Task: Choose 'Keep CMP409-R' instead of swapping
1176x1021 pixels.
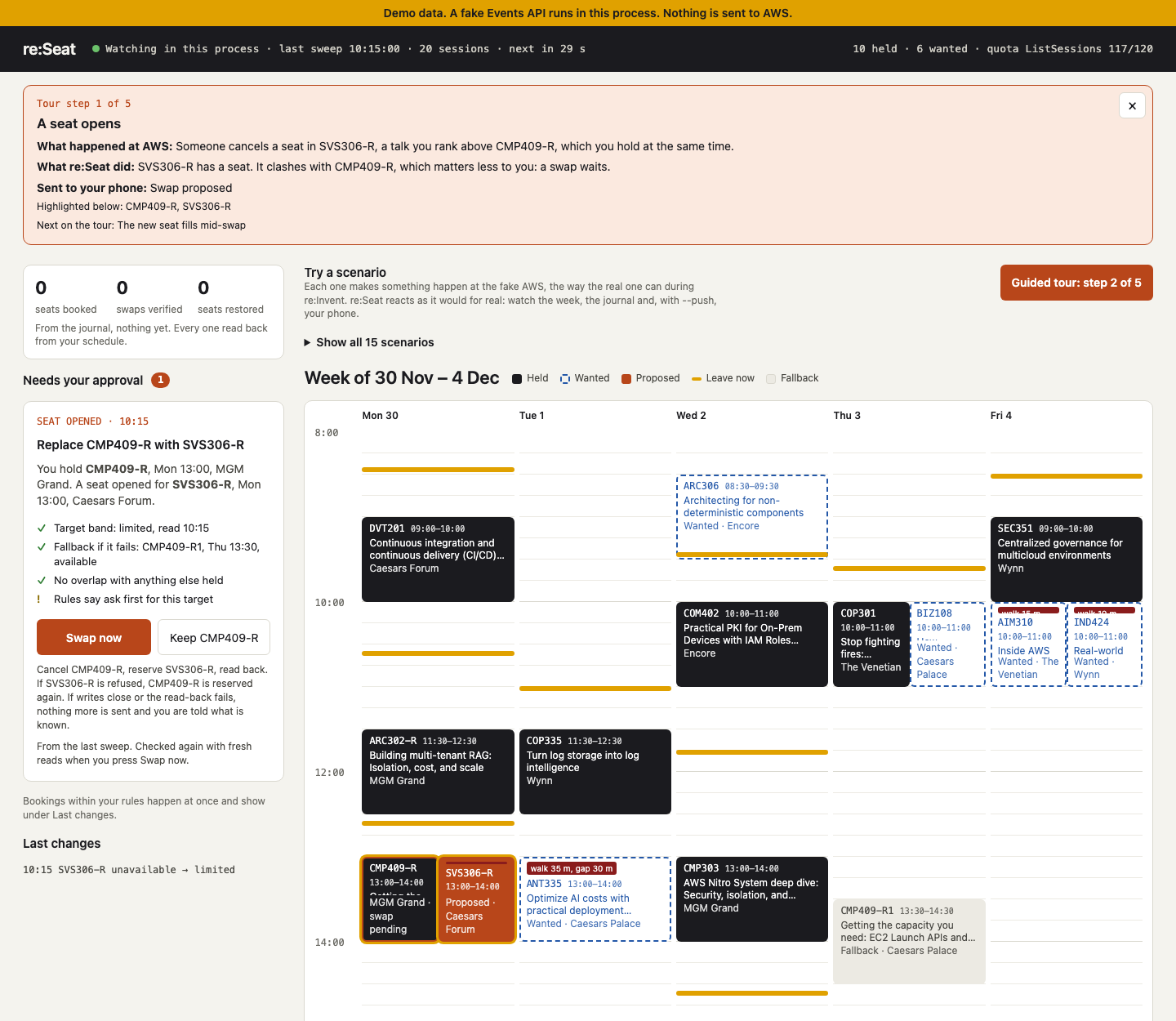Action: point(214,637)
